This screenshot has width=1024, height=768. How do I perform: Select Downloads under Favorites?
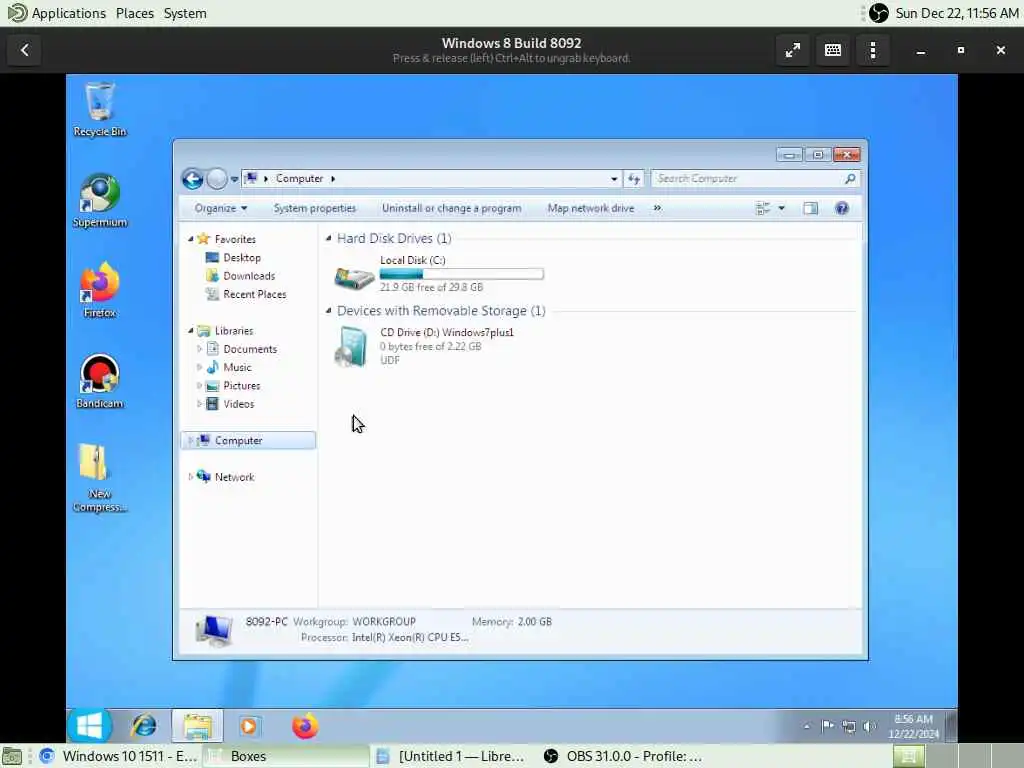(x=248, y=276)
